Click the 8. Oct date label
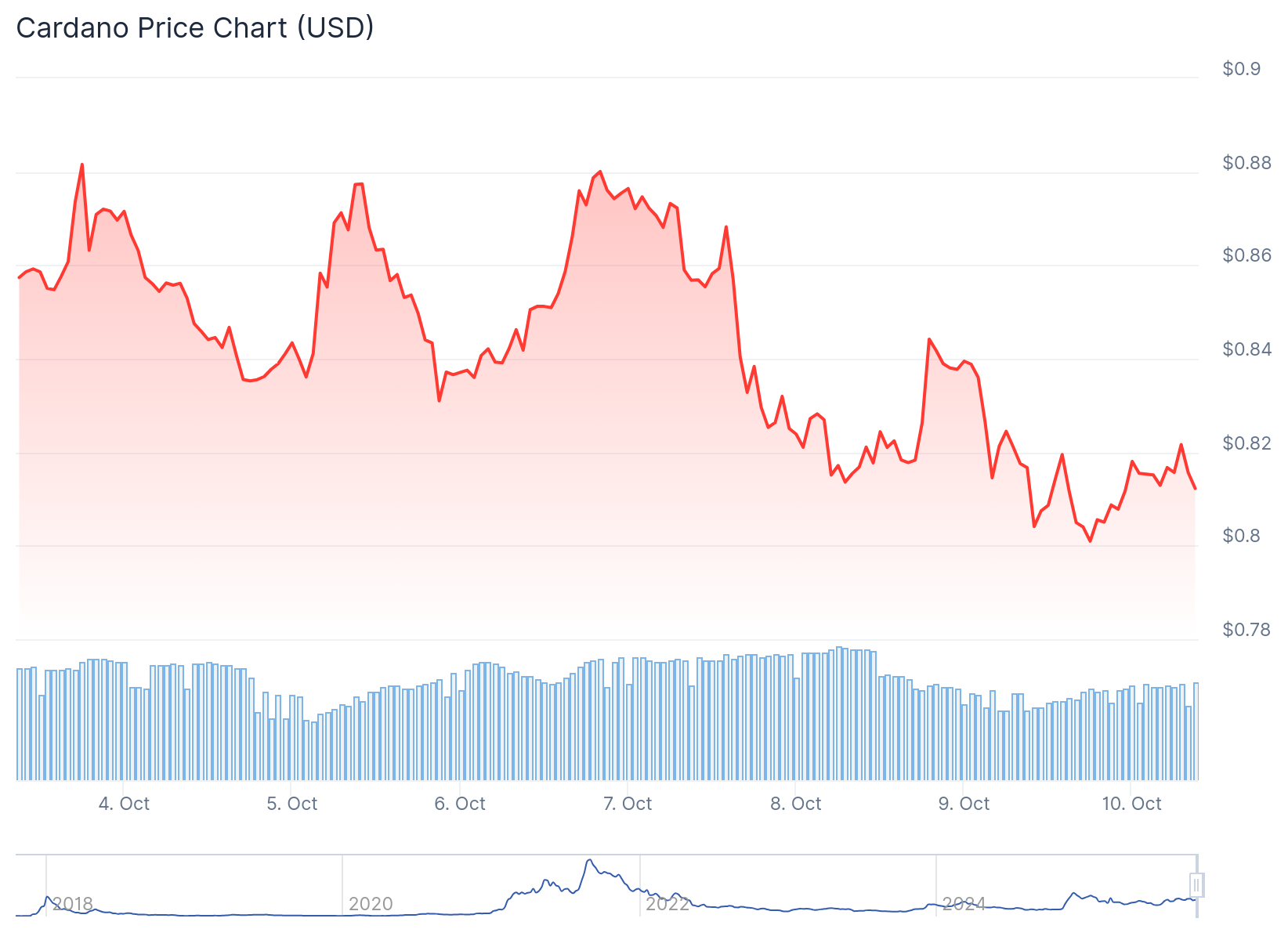The image size is (1288, 940). click(796, 804)
